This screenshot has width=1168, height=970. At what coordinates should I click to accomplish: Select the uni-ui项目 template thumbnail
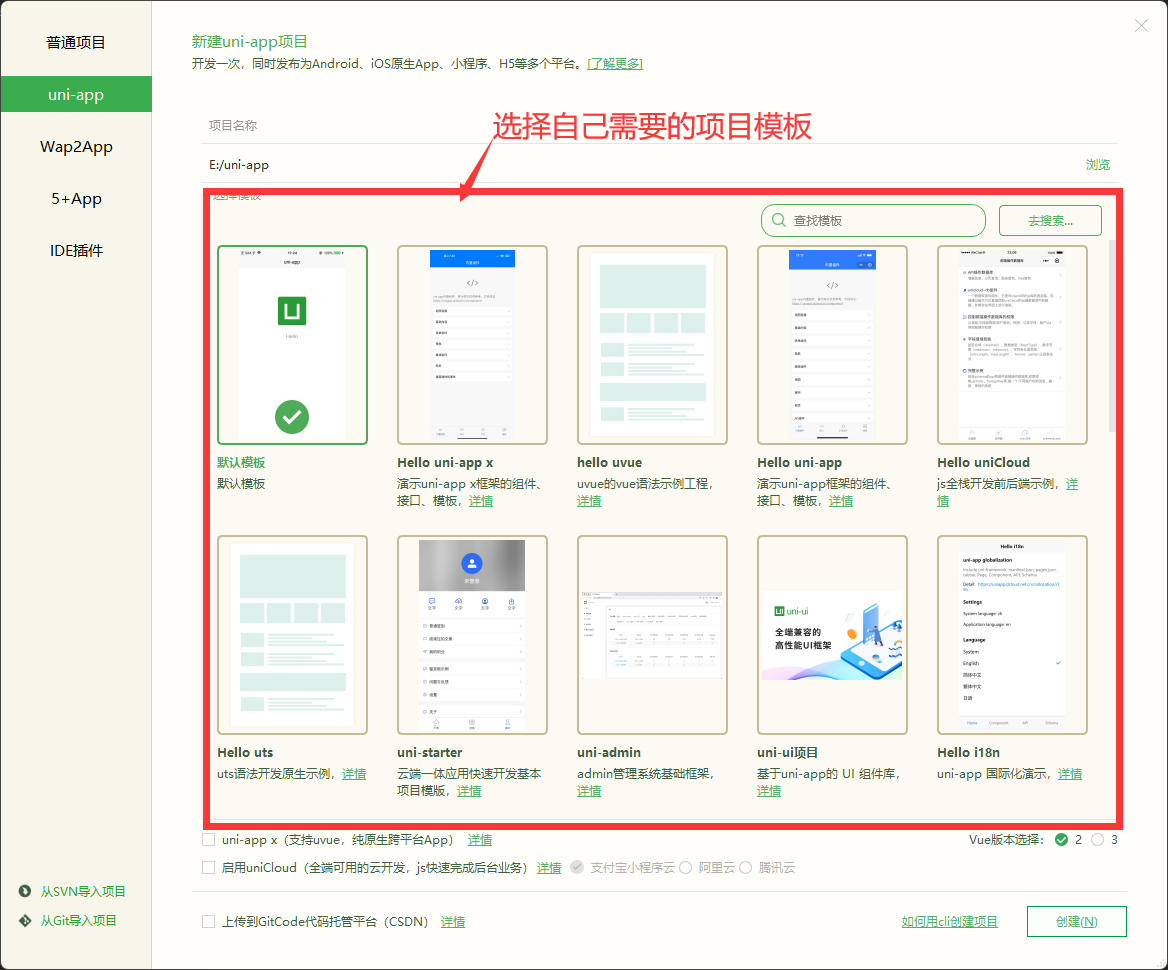[832, 634]
